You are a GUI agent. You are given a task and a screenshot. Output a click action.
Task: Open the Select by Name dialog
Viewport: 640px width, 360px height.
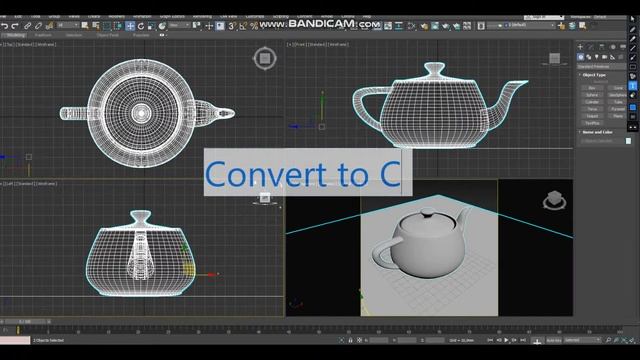coord(96,26)
